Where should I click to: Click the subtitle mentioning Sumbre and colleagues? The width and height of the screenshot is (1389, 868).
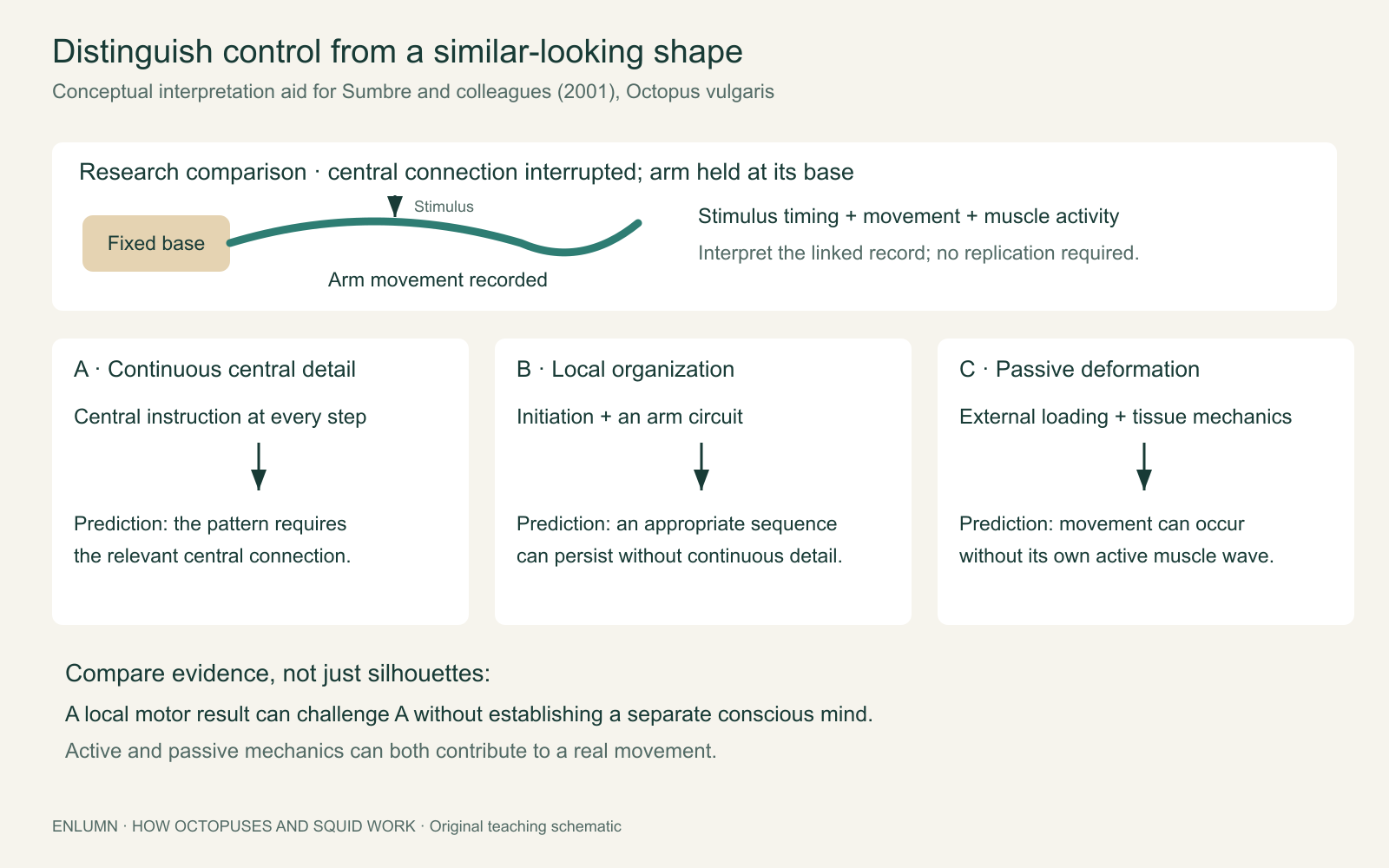coord(413,91)
